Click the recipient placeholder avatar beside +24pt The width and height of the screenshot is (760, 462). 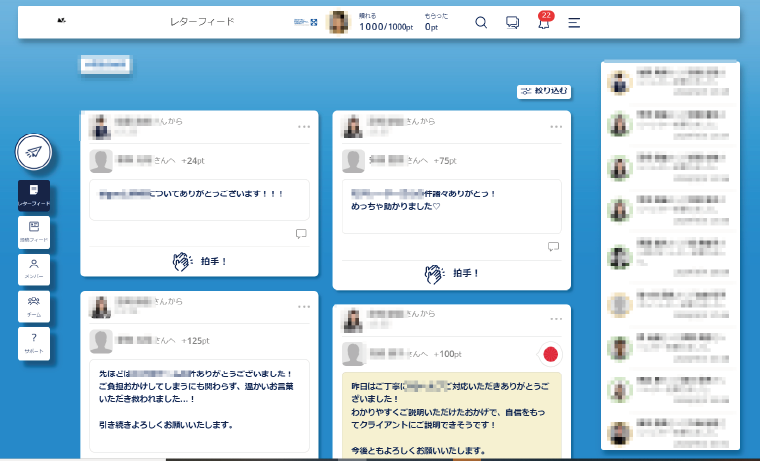pyautogui.click(x=101, y=161)
